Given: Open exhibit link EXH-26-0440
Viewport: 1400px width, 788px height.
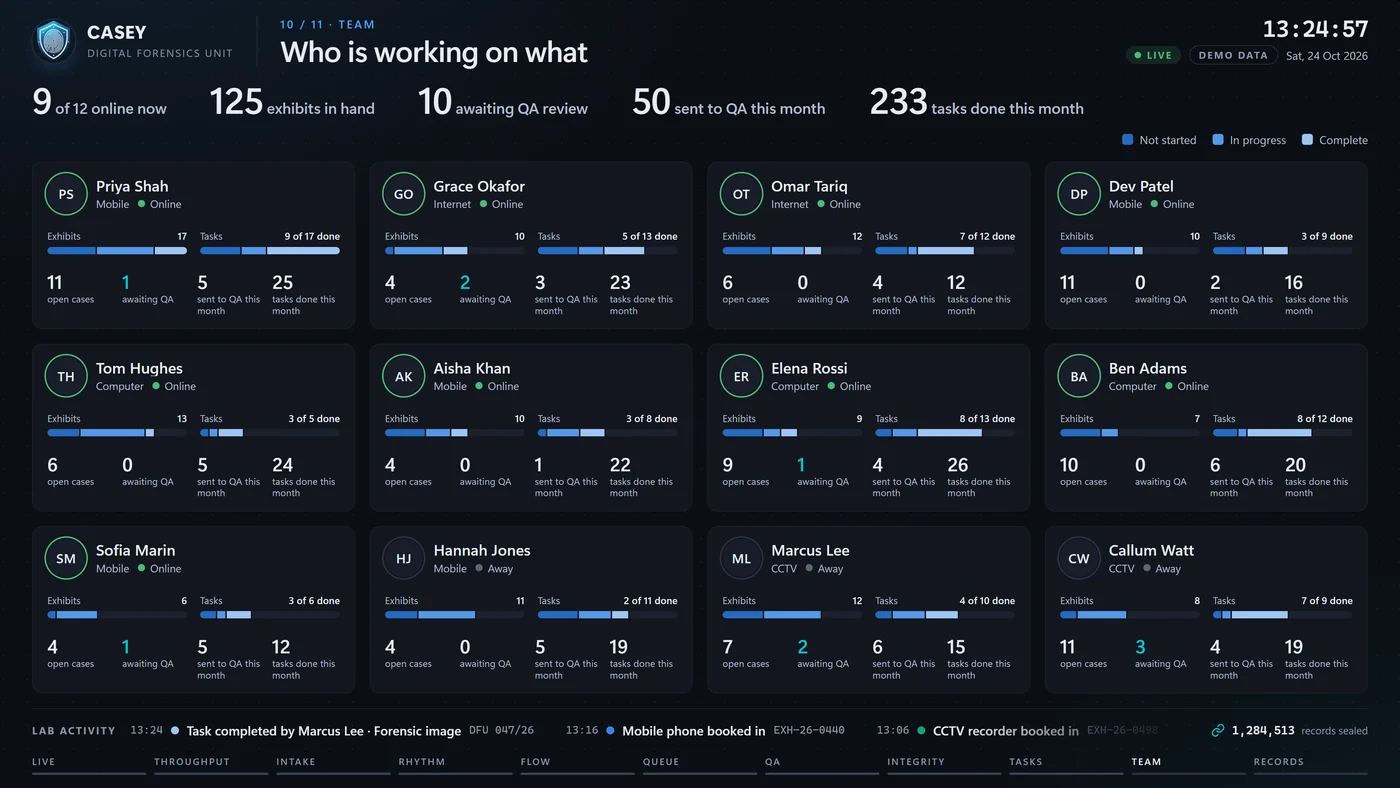Looking at the screenshot, I should [x=807, y=731].
